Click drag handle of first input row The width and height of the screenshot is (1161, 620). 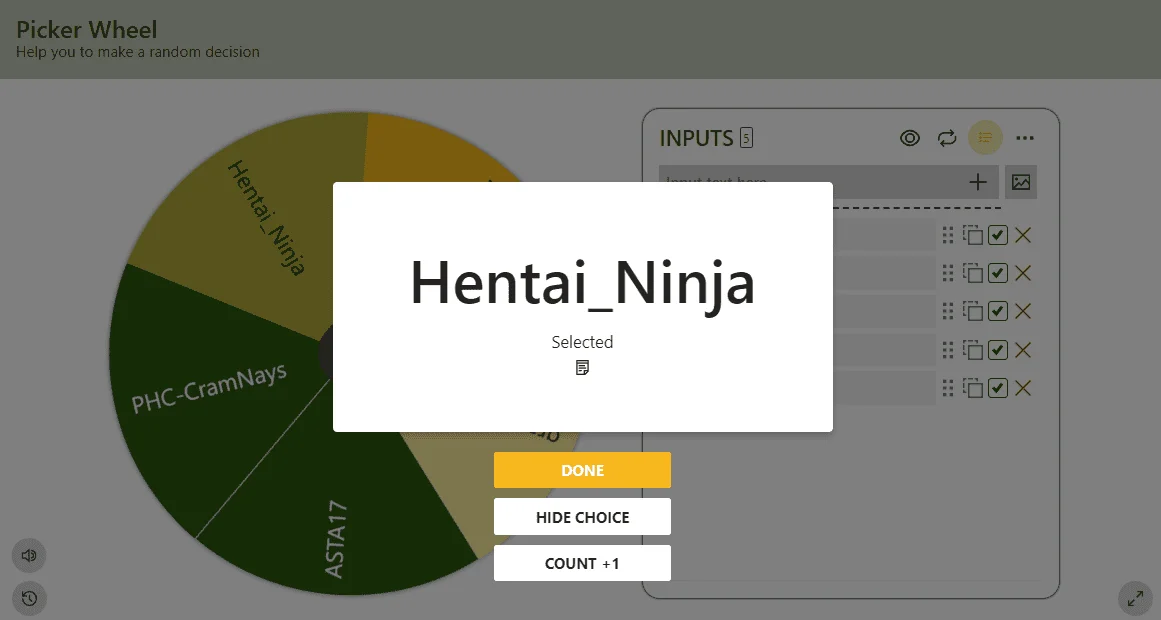click(948, 236)
